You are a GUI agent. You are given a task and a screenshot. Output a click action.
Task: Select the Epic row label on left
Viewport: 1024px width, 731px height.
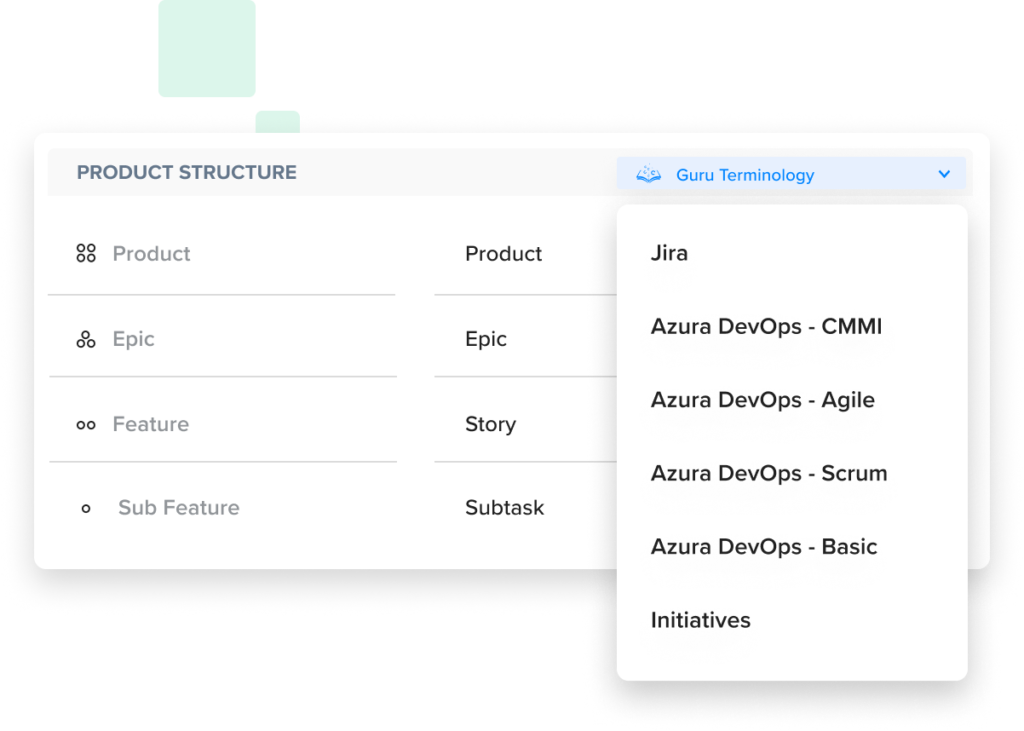click(133, 339)
